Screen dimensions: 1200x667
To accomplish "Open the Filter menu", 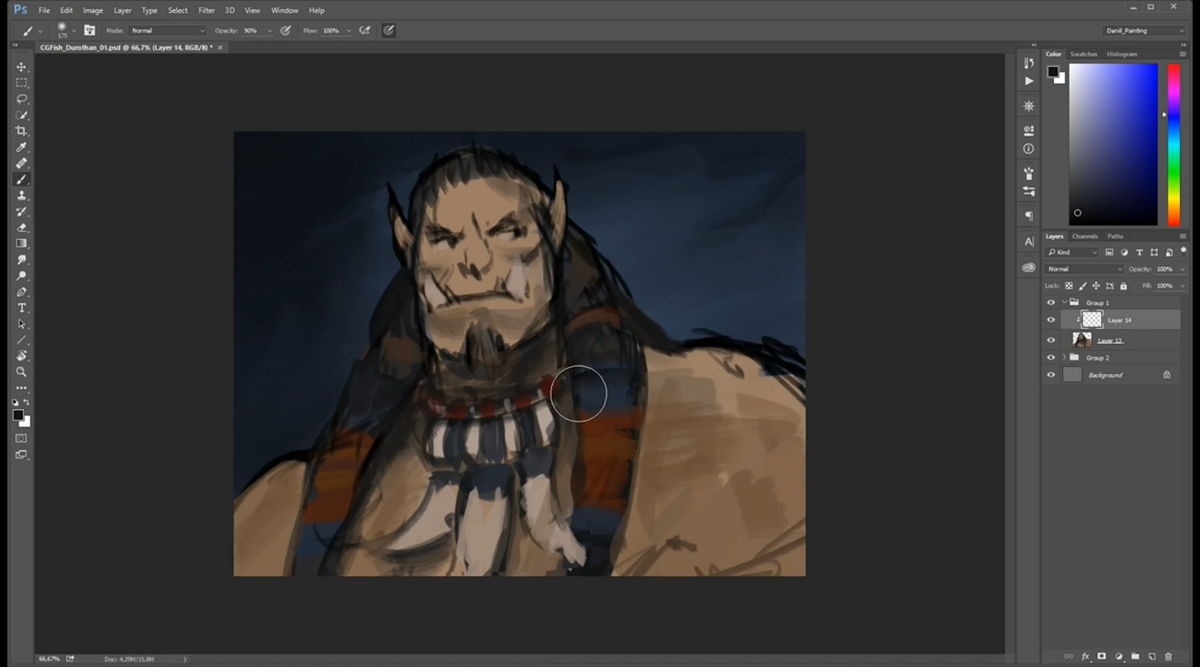I will [206, 10].
